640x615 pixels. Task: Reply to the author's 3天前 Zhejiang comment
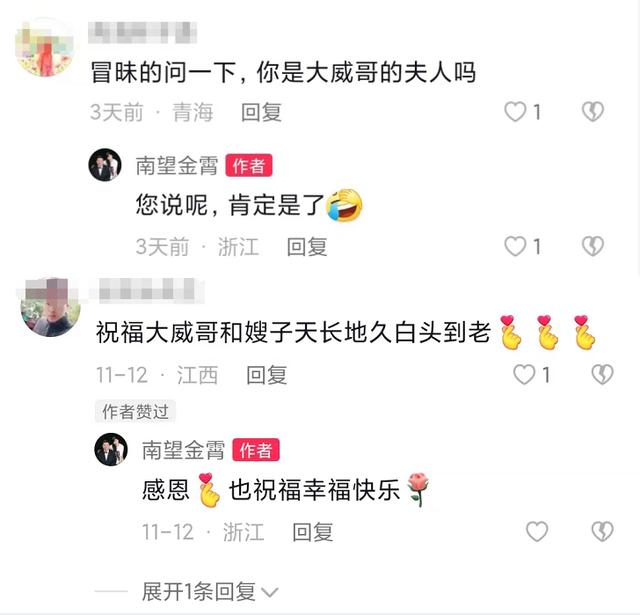(x=307, y=247)
